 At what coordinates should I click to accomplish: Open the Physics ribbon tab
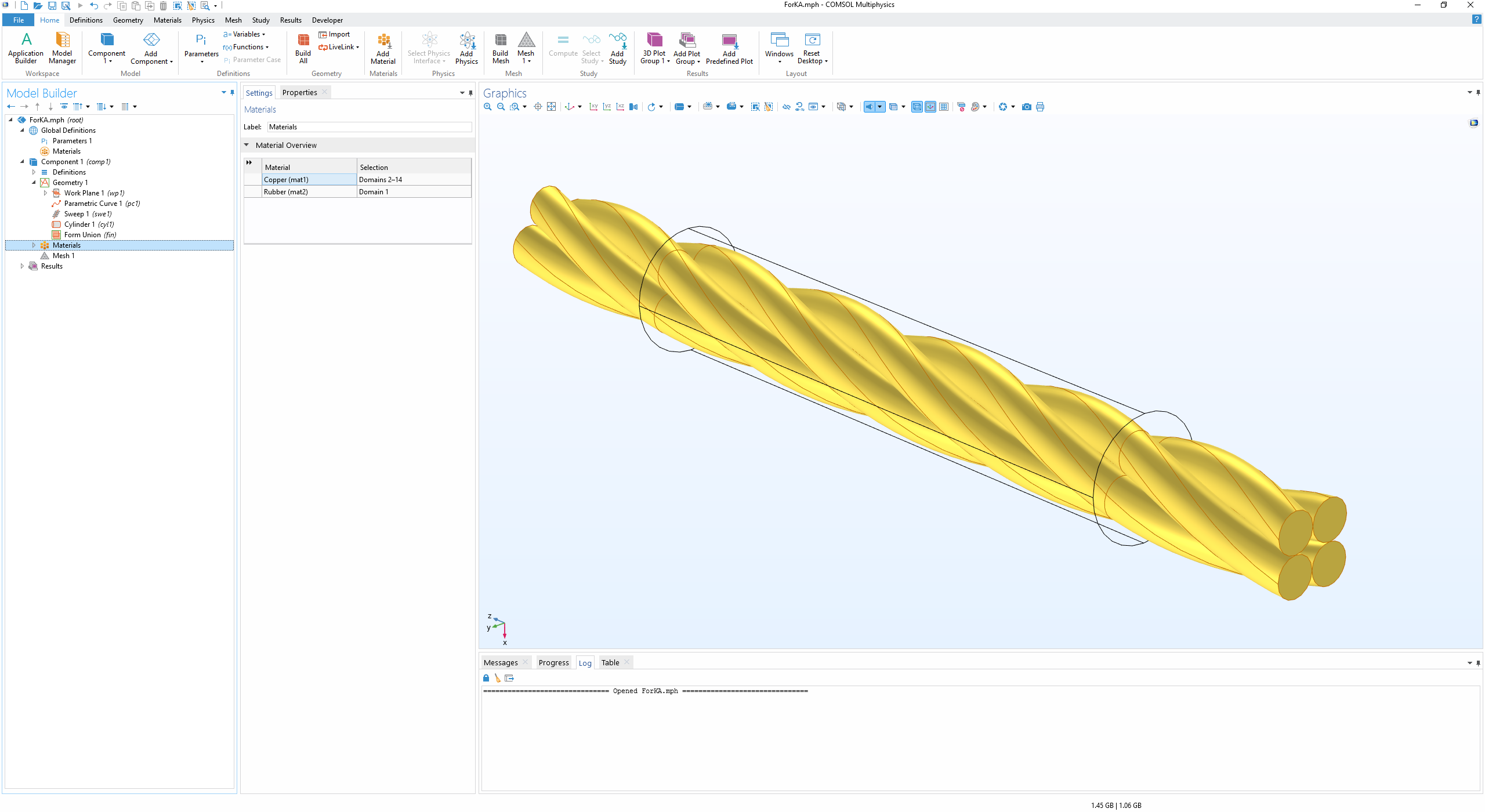pyautogui.click(x=203, y=20)
